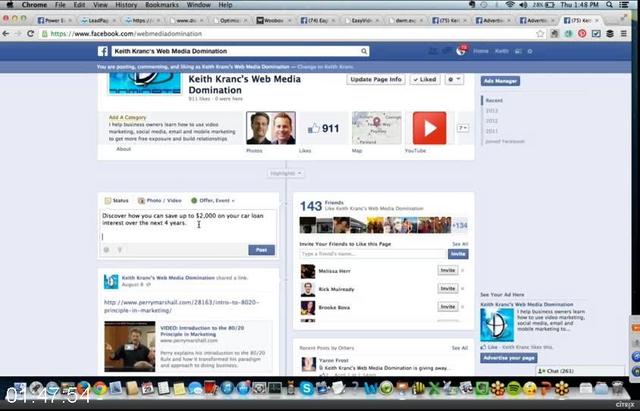The width and height of the screenshot is (640, 411).
Task: Click Chrome icon in the dock
Action: point(100,388)
